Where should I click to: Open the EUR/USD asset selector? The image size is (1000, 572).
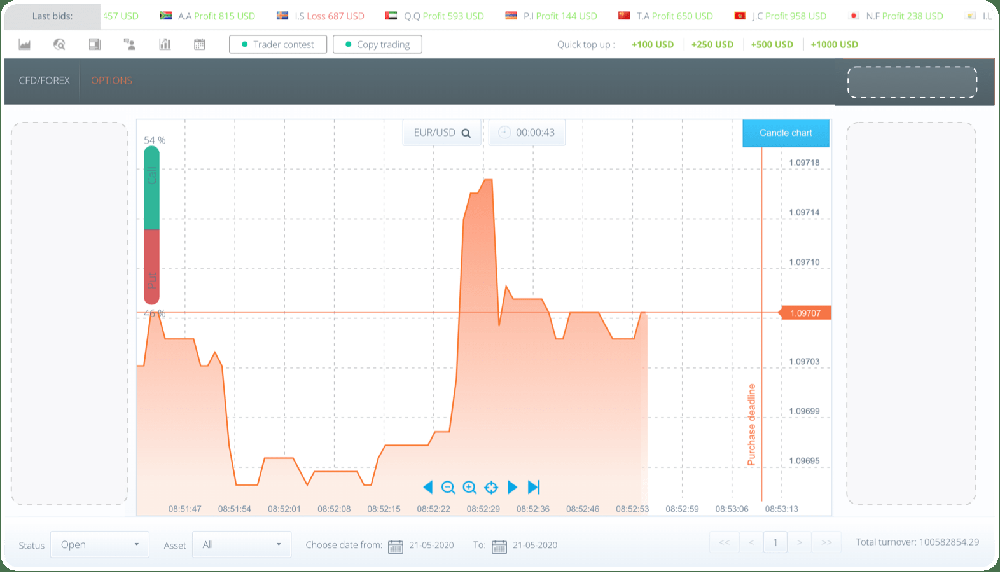point(442,133)
